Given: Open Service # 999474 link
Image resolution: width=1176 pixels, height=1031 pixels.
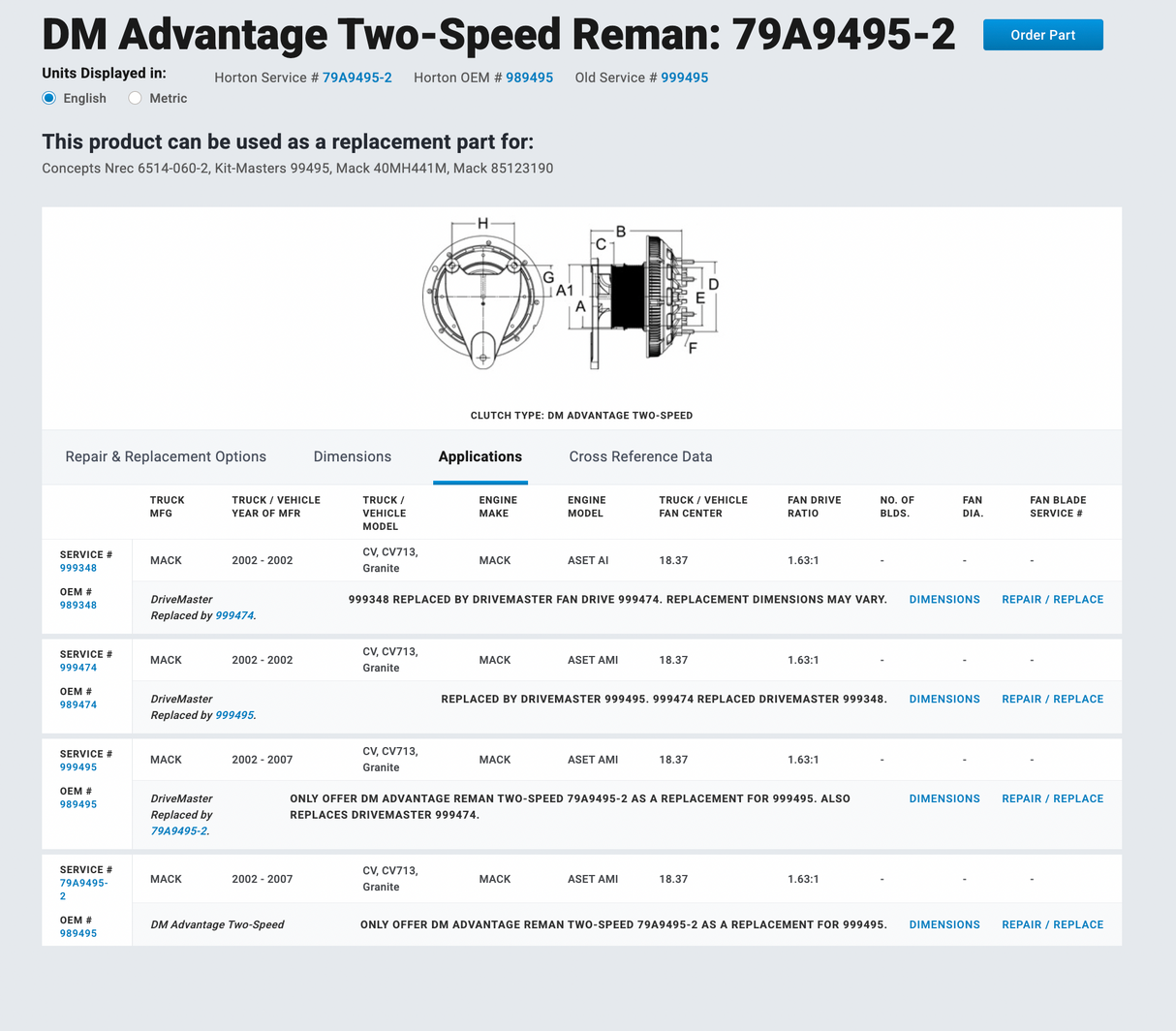Looking at the screenshot, I should click(78, 668).
